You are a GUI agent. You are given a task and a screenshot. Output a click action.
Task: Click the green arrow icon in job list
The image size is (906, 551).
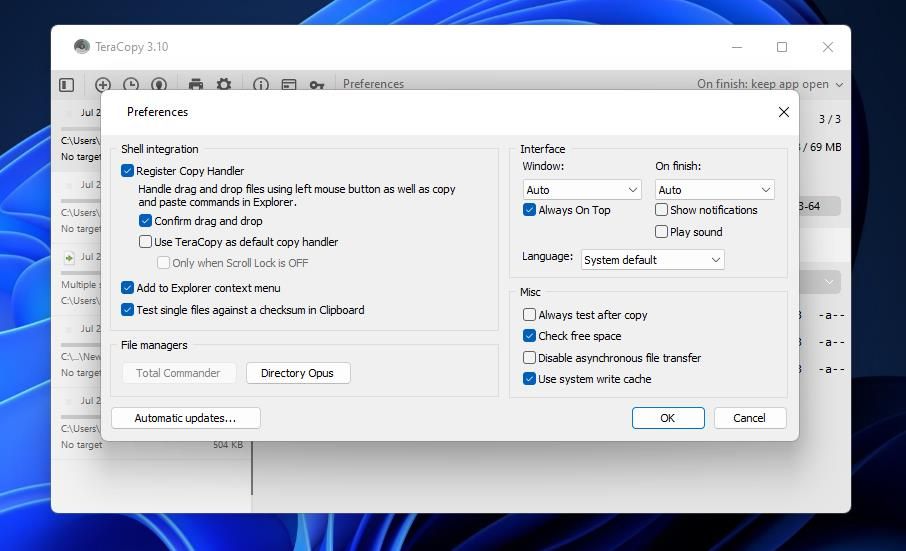click(x=69, y=258)
